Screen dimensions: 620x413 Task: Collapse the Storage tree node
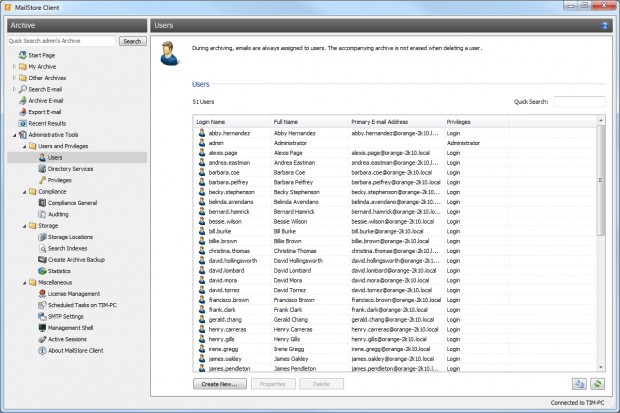point(24,226)
